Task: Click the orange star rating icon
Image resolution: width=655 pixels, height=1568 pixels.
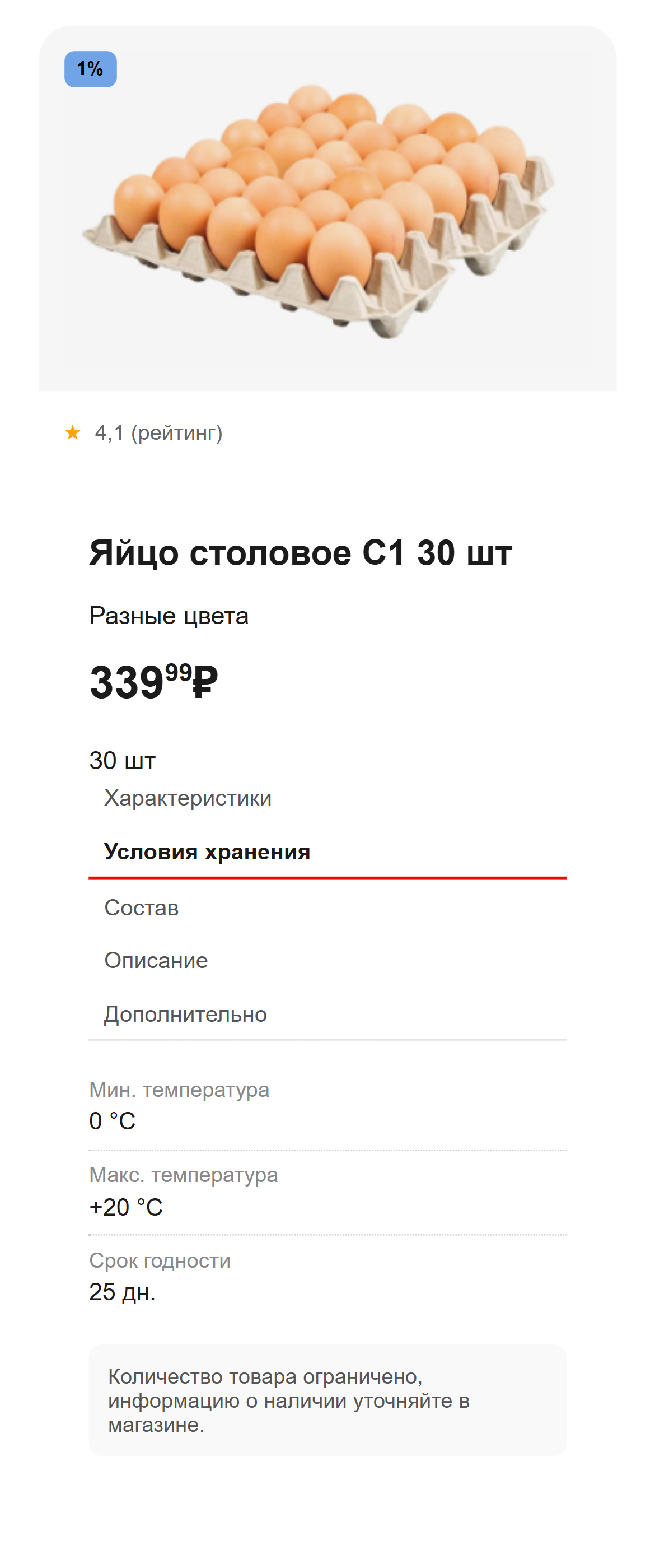Action: tap(72, 433)
